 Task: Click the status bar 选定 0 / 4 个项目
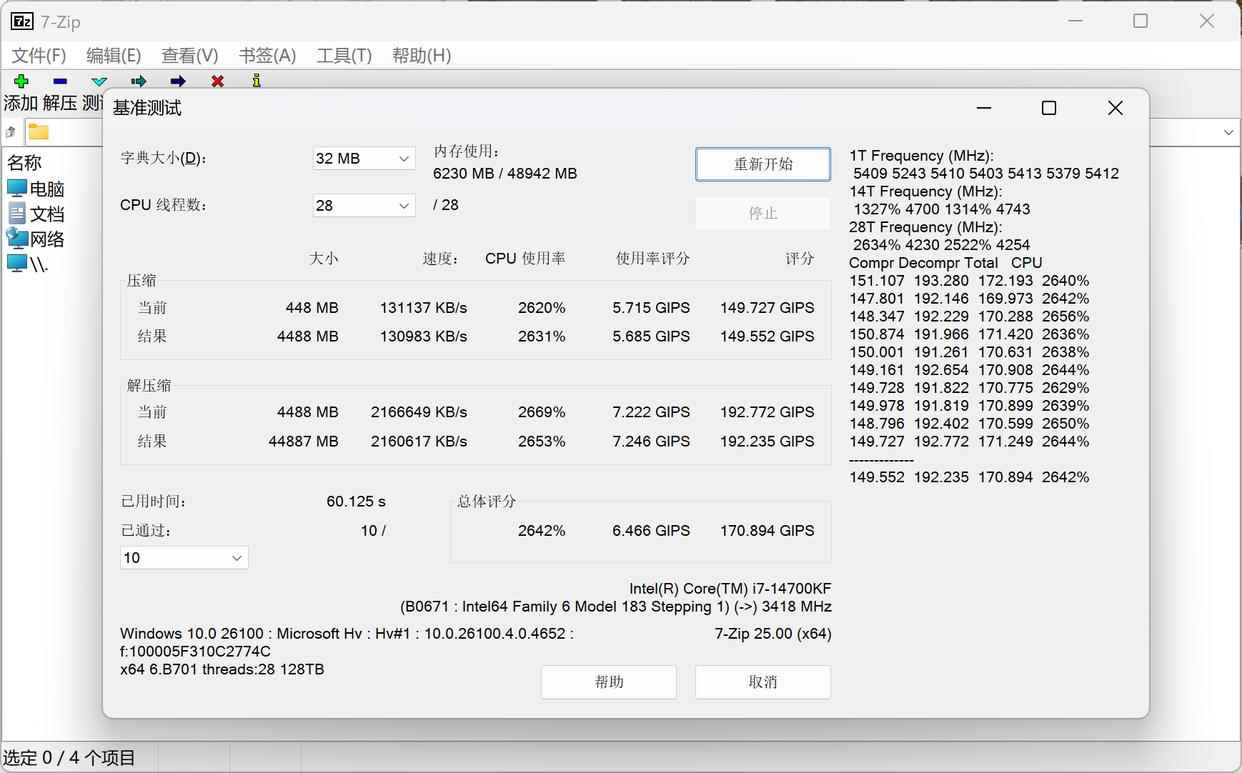tap(69, 758)
